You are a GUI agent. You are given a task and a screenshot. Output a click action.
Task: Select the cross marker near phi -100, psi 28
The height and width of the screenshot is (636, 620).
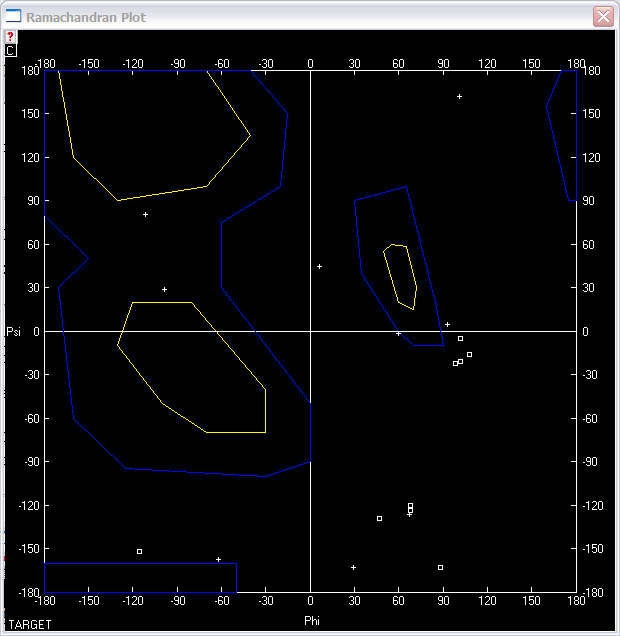pyautogui.click(x=164, y=290)
